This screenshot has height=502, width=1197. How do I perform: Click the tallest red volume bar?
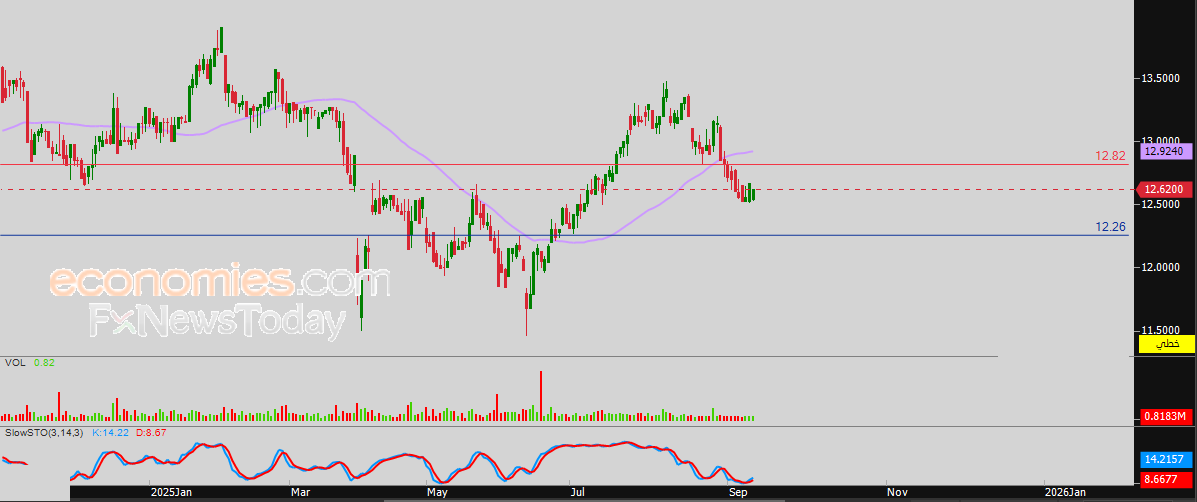click(540, 395)
